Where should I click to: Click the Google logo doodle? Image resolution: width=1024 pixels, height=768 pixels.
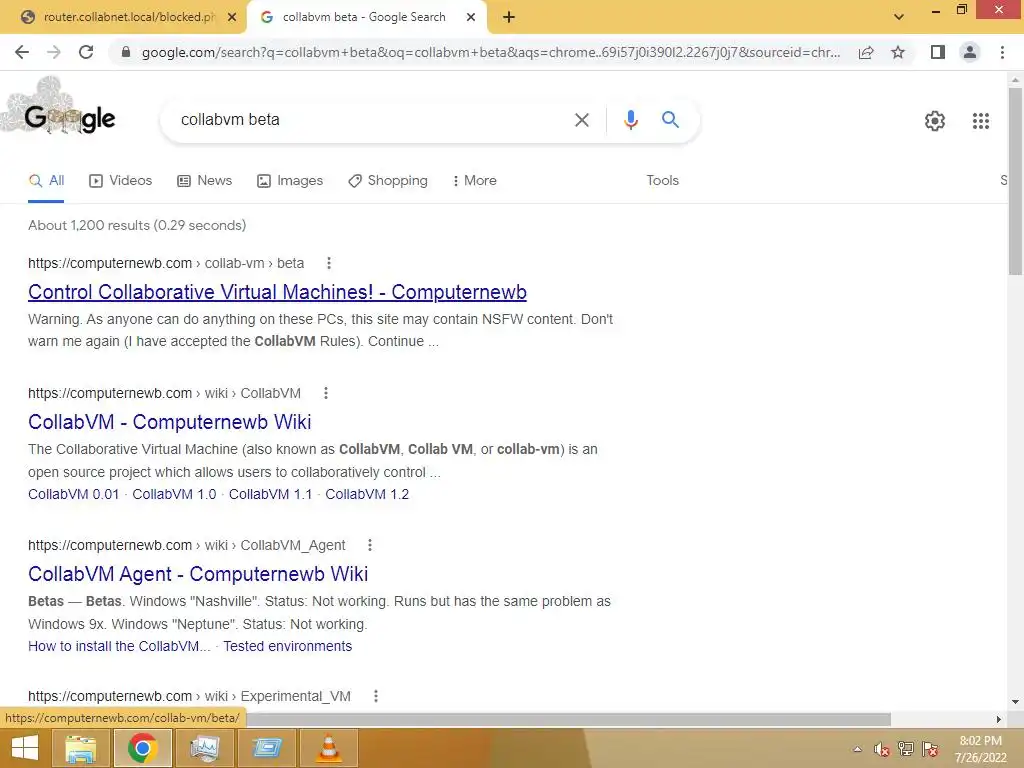point(61,110)
